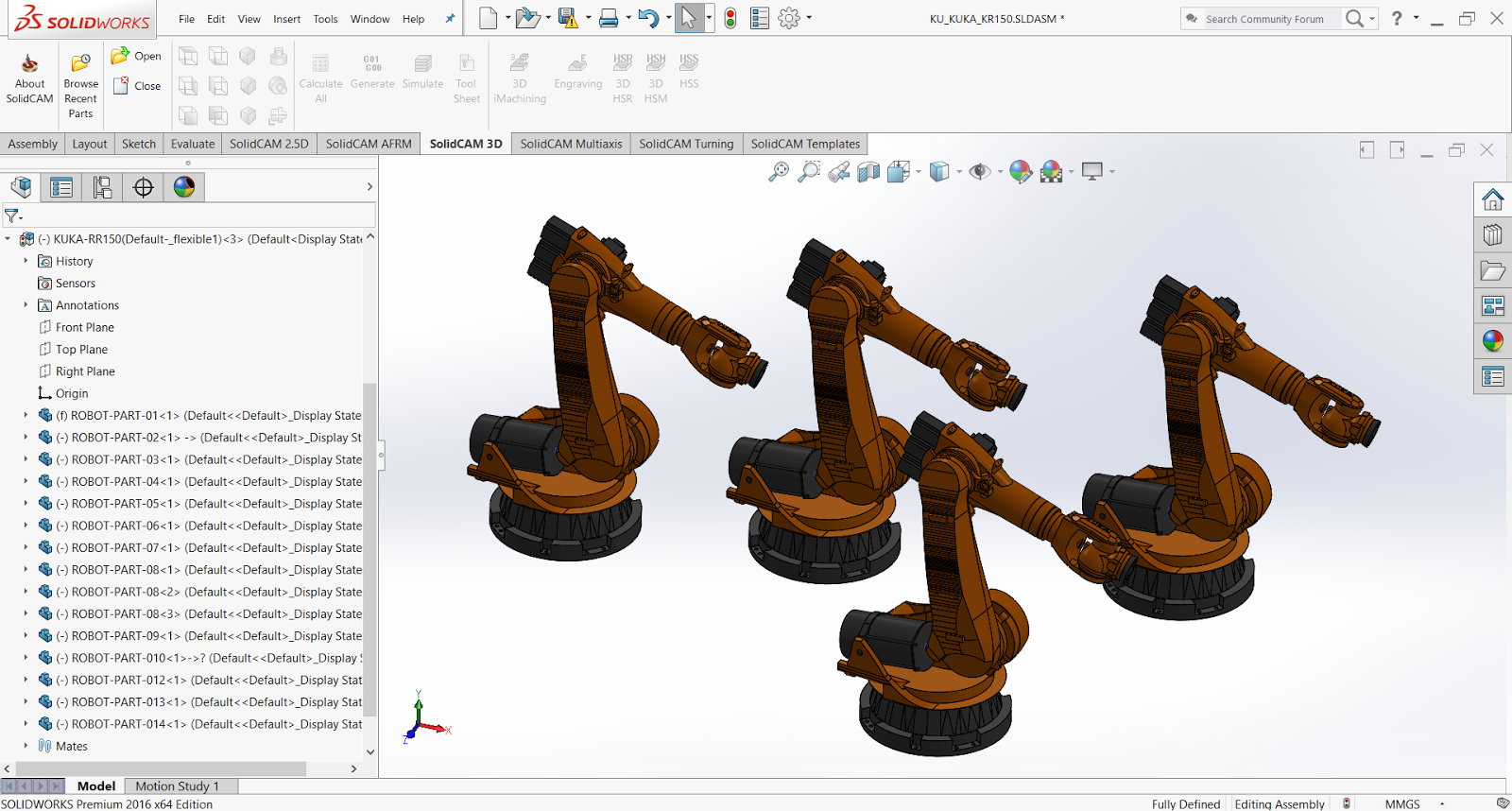Open DimXpertManager crosshair tab
Image resolution: width=1512 pixels, height=811 pixels.
144,186
